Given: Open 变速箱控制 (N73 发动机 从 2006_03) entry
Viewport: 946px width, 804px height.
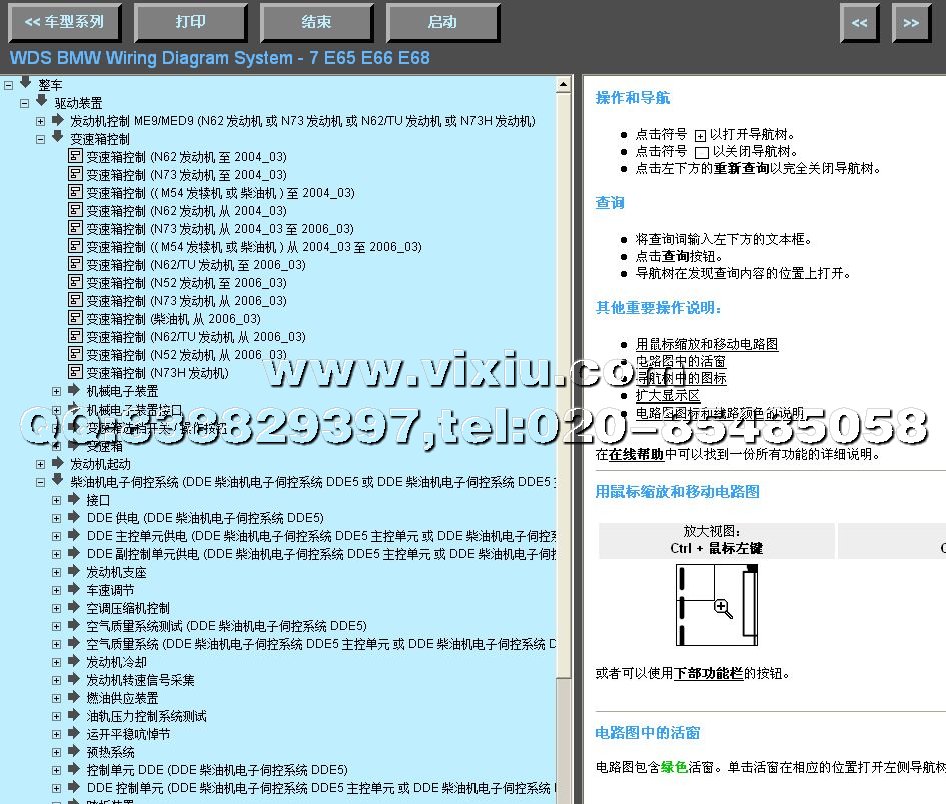Looking at the screenshot, I should point(186,301).
